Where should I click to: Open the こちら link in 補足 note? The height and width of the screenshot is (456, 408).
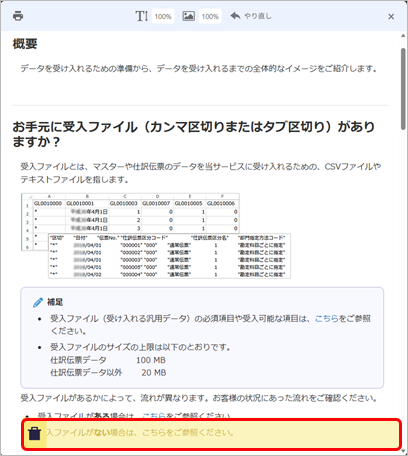327,319
